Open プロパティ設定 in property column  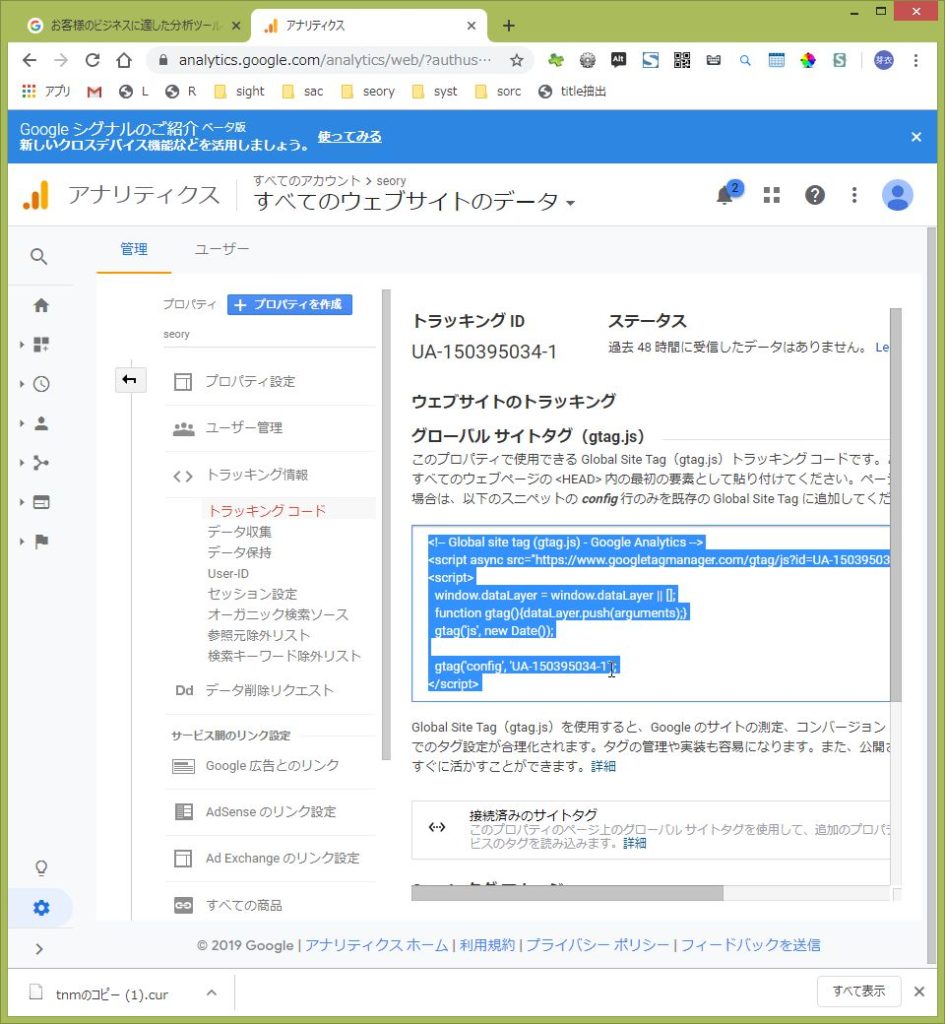(x=250, y=381)
